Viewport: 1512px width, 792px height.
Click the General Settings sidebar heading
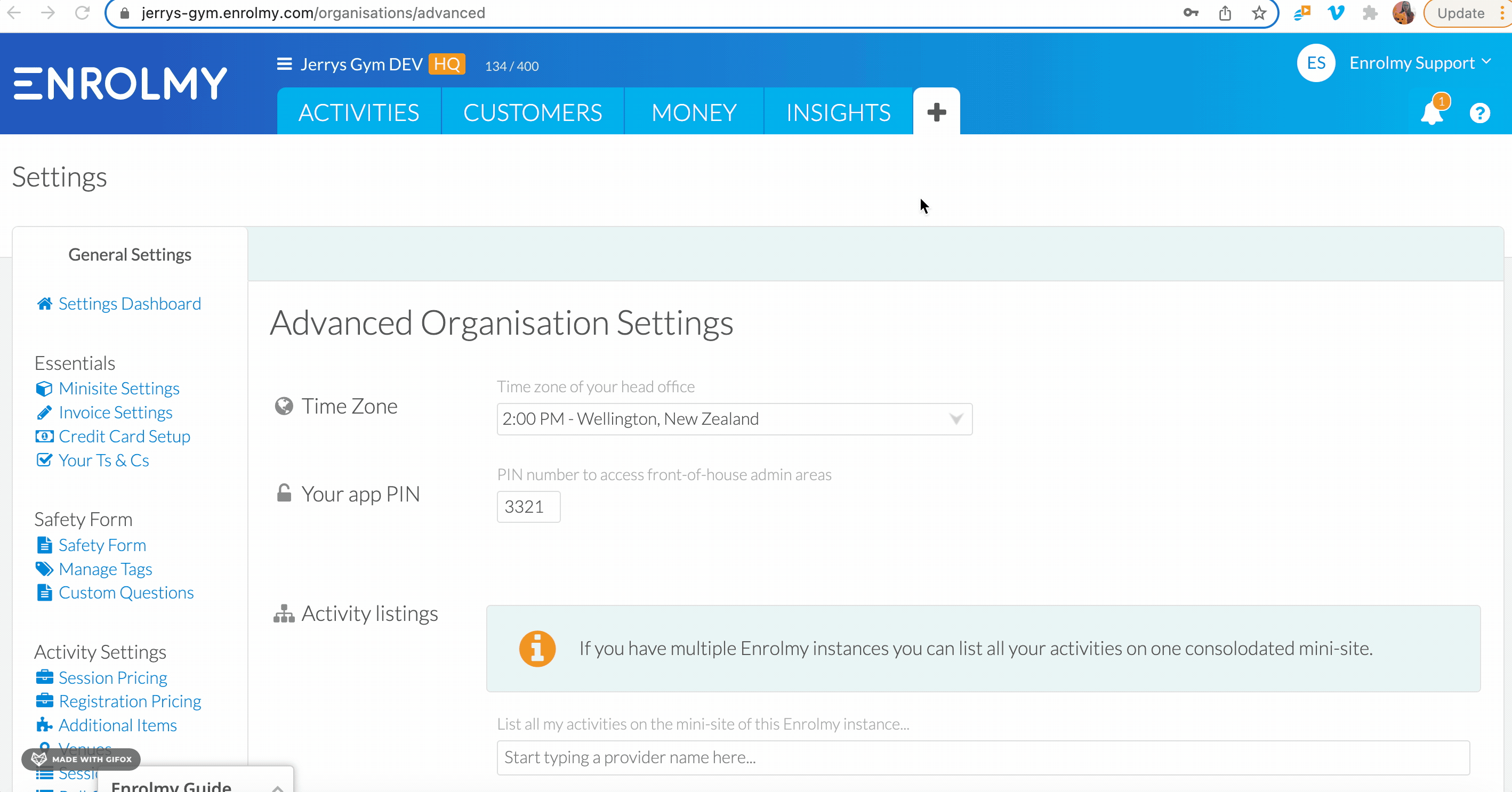click(130, 255)
